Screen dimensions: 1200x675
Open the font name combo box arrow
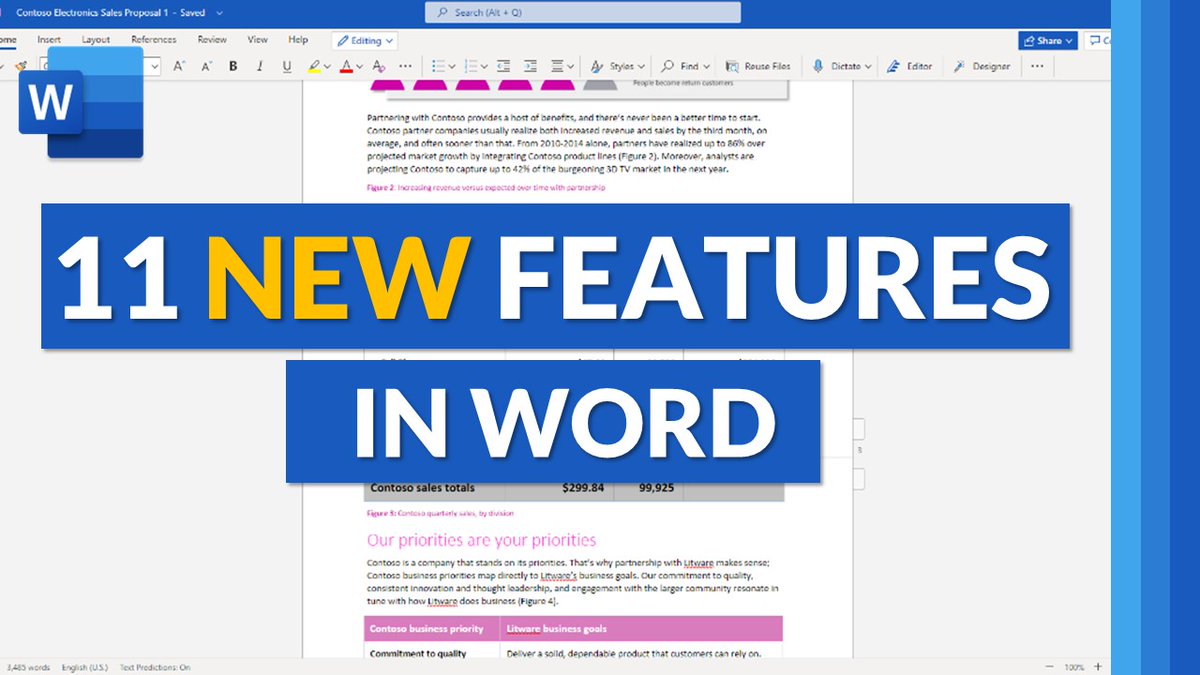point(154,67)
